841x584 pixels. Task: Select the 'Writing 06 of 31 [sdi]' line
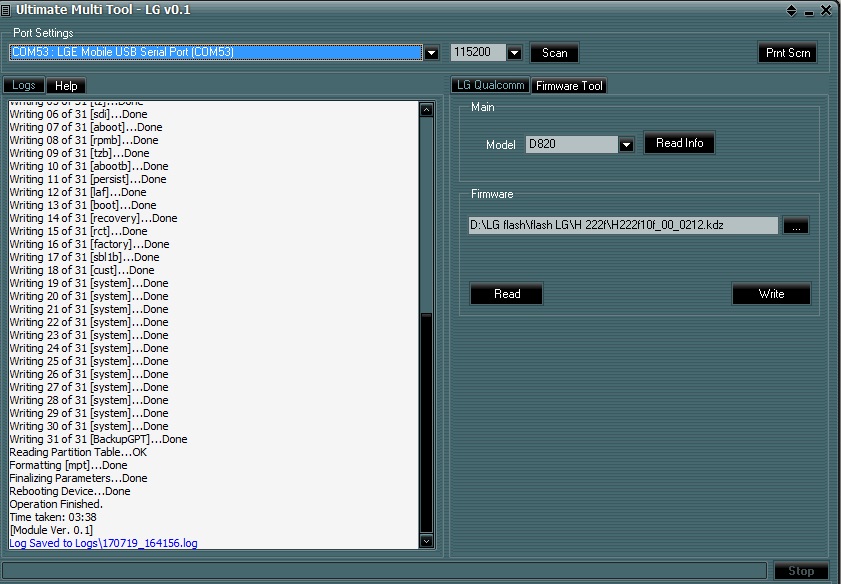[78, 114]
